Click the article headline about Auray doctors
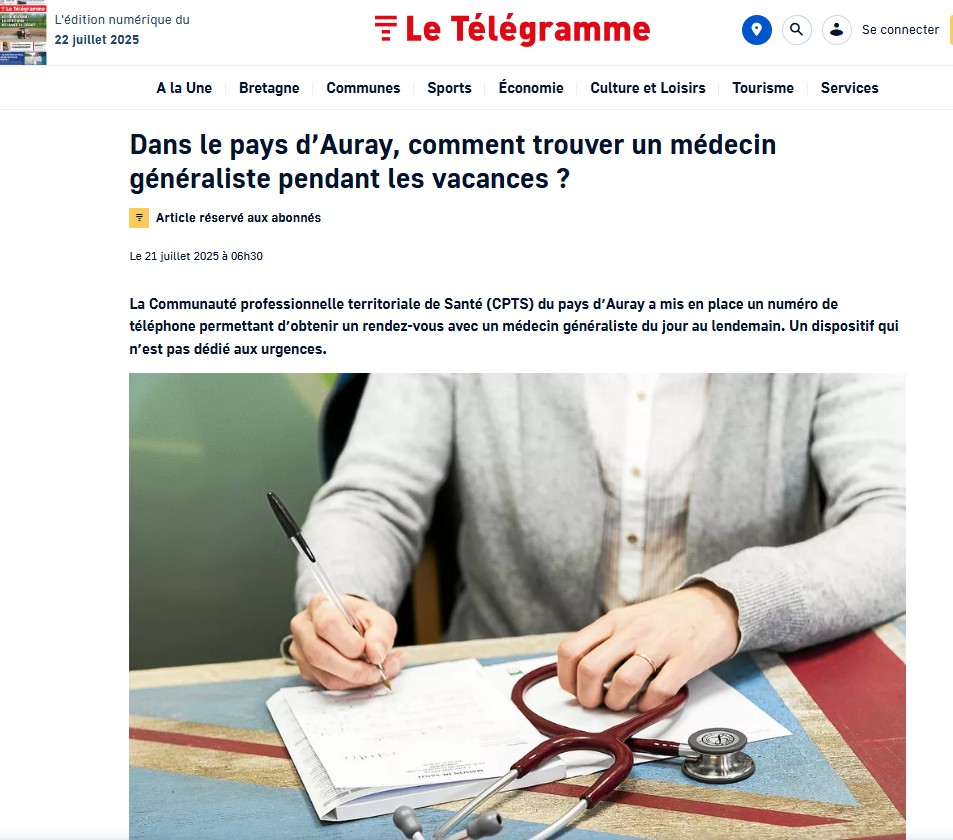The width and height of the screenshot is (953, 840). click(x=453, y=162)
